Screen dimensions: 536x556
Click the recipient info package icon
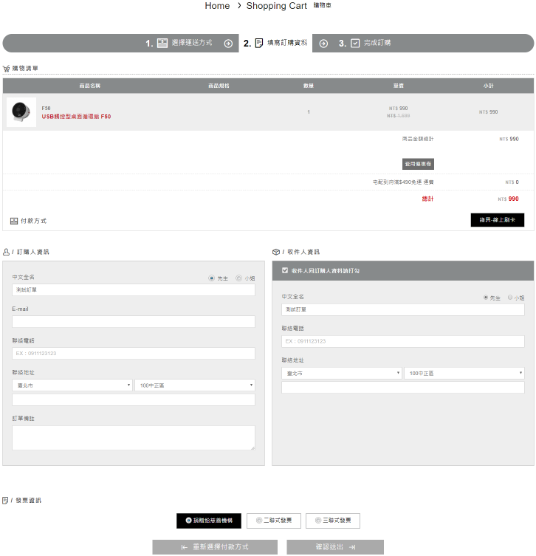pos(276,252)
